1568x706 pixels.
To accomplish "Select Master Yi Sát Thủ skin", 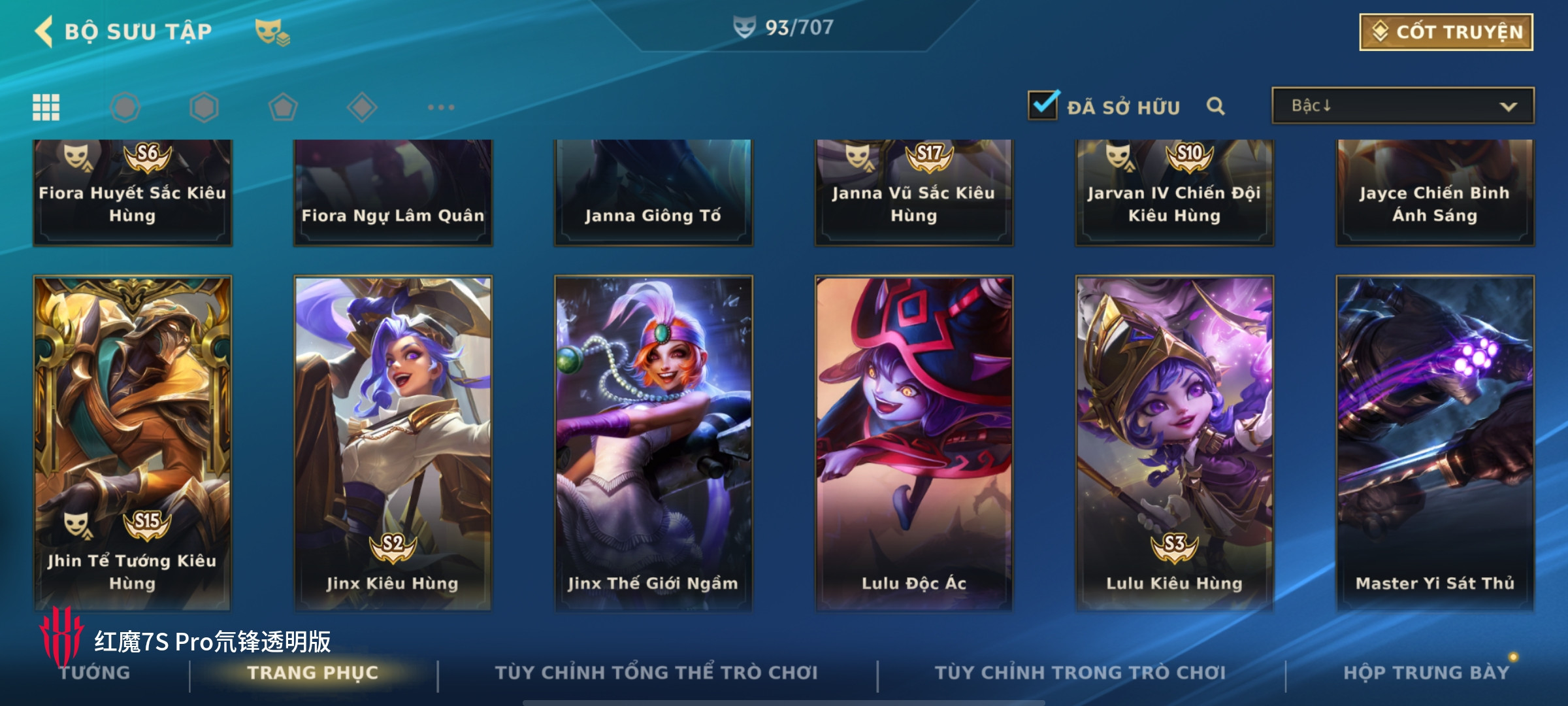I will pos(1435,443).
